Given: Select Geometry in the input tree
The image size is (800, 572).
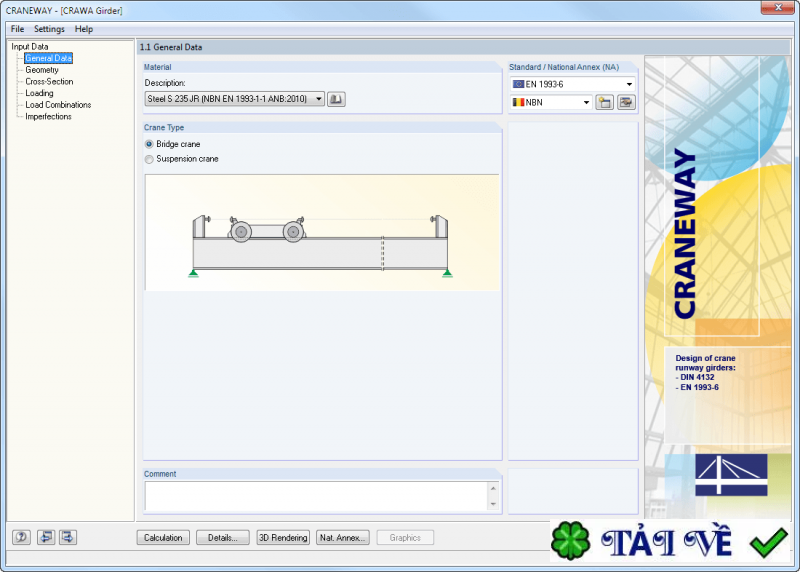Looking at the screenshot, I should pyautogui.click(x=42, y=70).
